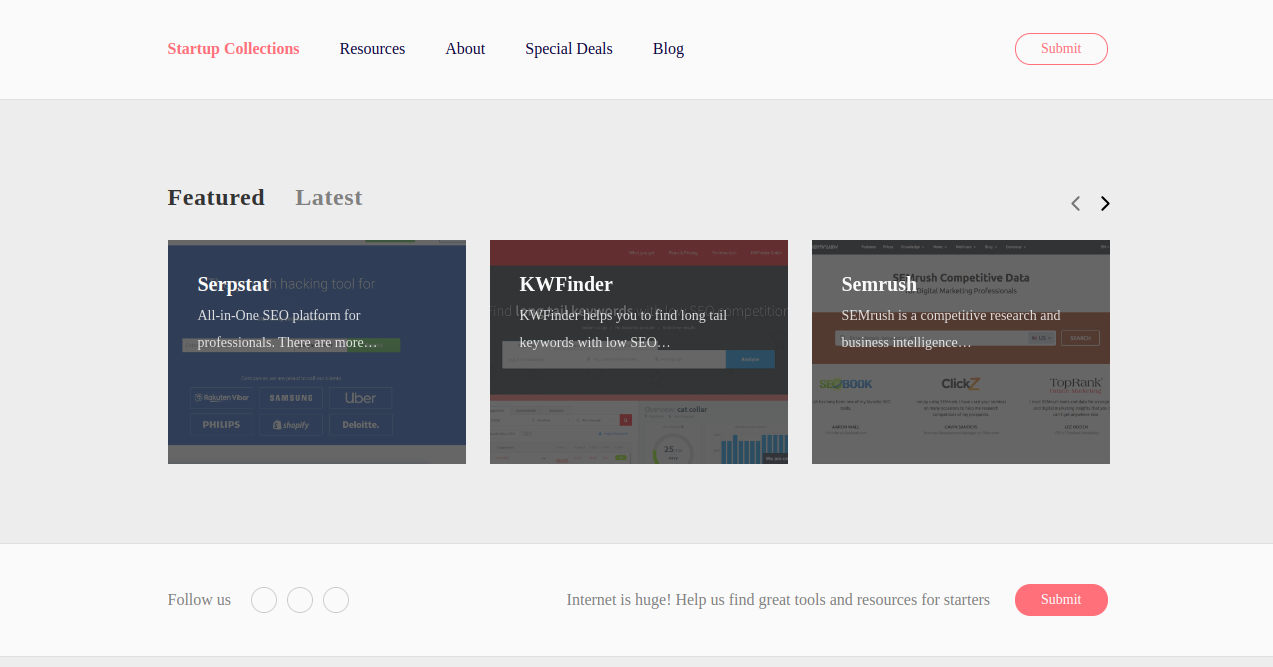Open the Resources menu item

click(372, 49)
